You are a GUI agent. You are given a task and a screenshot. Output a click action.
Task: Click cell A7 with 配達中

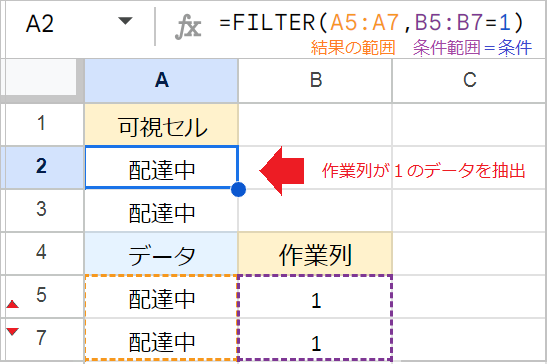[161, 339]
